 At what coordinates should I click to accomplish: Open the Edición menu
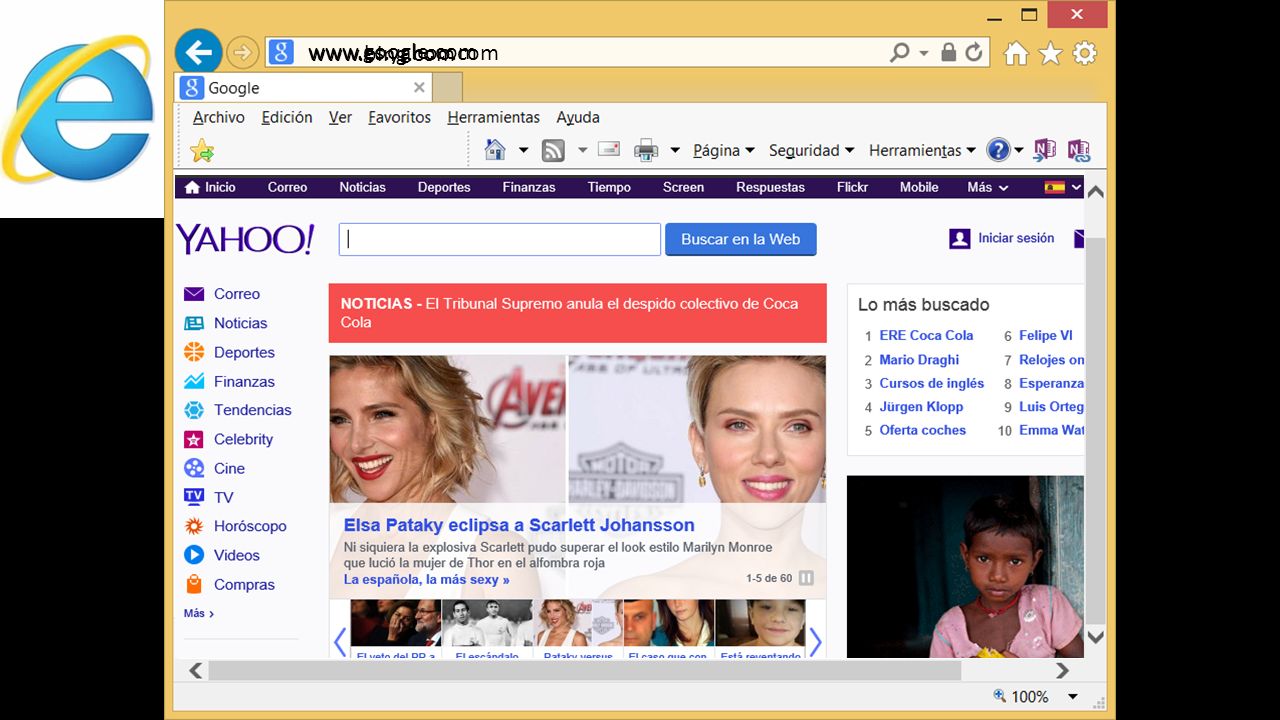click(287, 117)
